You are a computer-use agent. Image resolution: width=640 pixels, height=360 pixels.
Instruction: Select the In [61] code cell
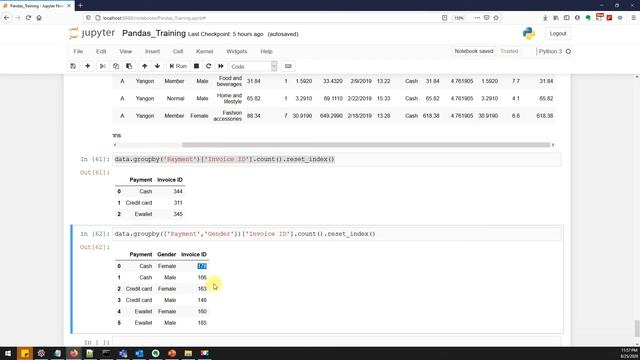337,159
